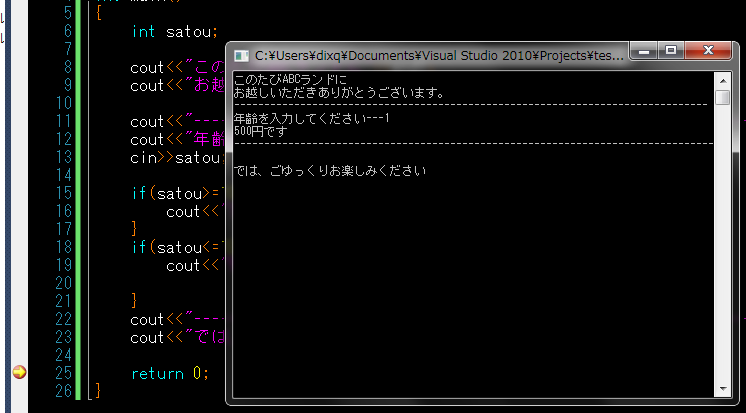Click the cout statement on line 23
The width and height of the screenshot is (746, 413).
[x=177, y=338]
